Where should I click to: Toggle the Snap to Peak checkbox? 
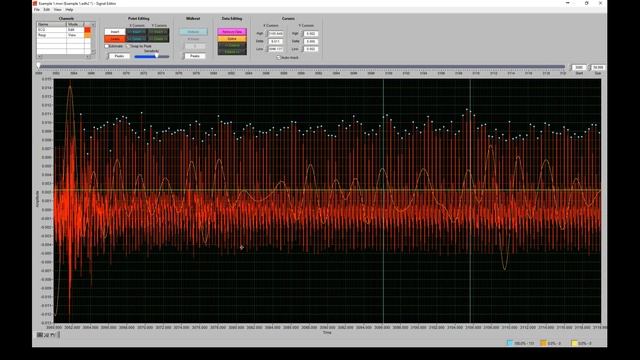(x=128, y=46)
